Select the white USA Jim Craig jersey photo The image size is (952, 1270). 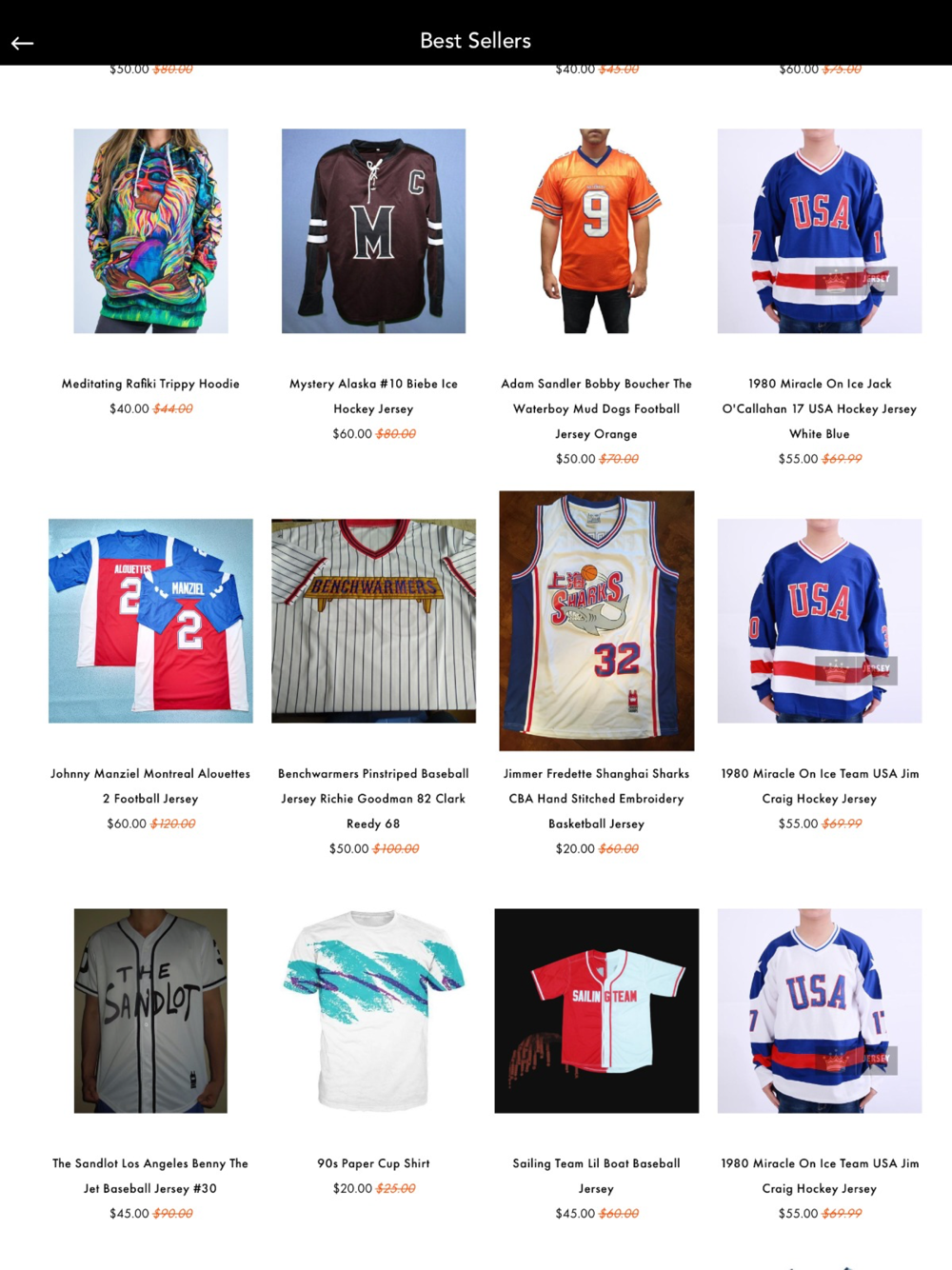820,1011
